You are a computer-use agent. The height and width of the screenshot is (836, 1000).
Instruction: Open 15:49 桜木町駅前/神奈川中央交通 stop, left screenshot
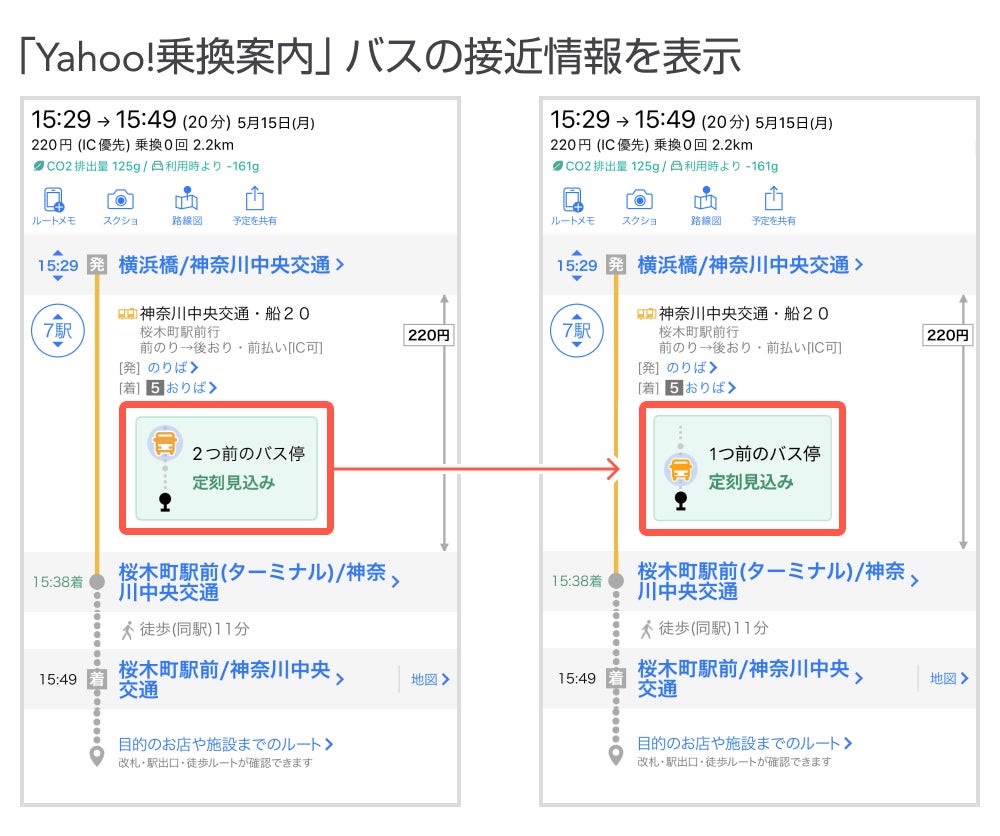tap(231, 679)
